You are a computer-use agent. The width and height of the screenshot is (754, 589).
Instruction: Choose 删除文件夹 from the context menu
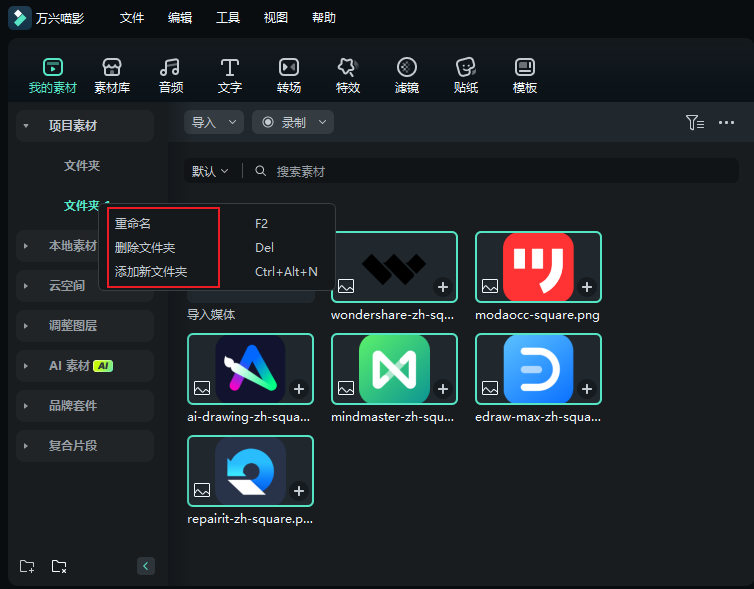pos(216,248)
